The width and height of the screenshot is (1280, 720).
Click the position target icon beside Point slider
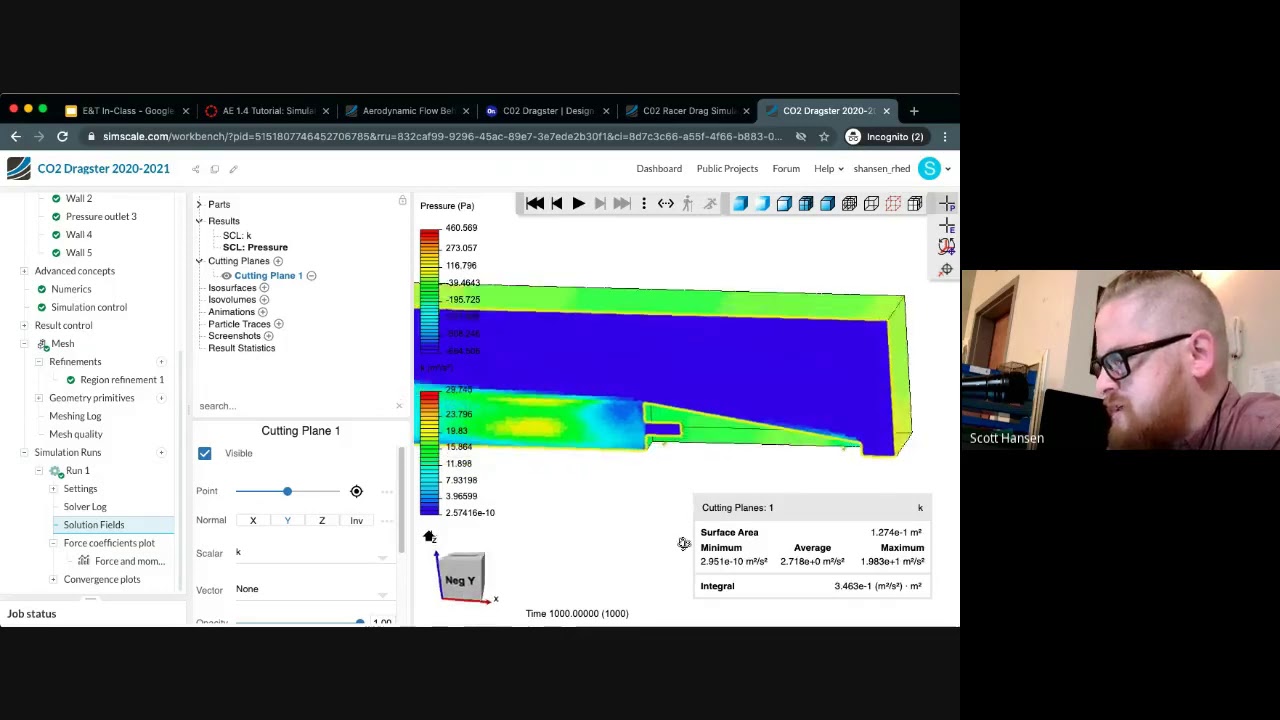356,491
